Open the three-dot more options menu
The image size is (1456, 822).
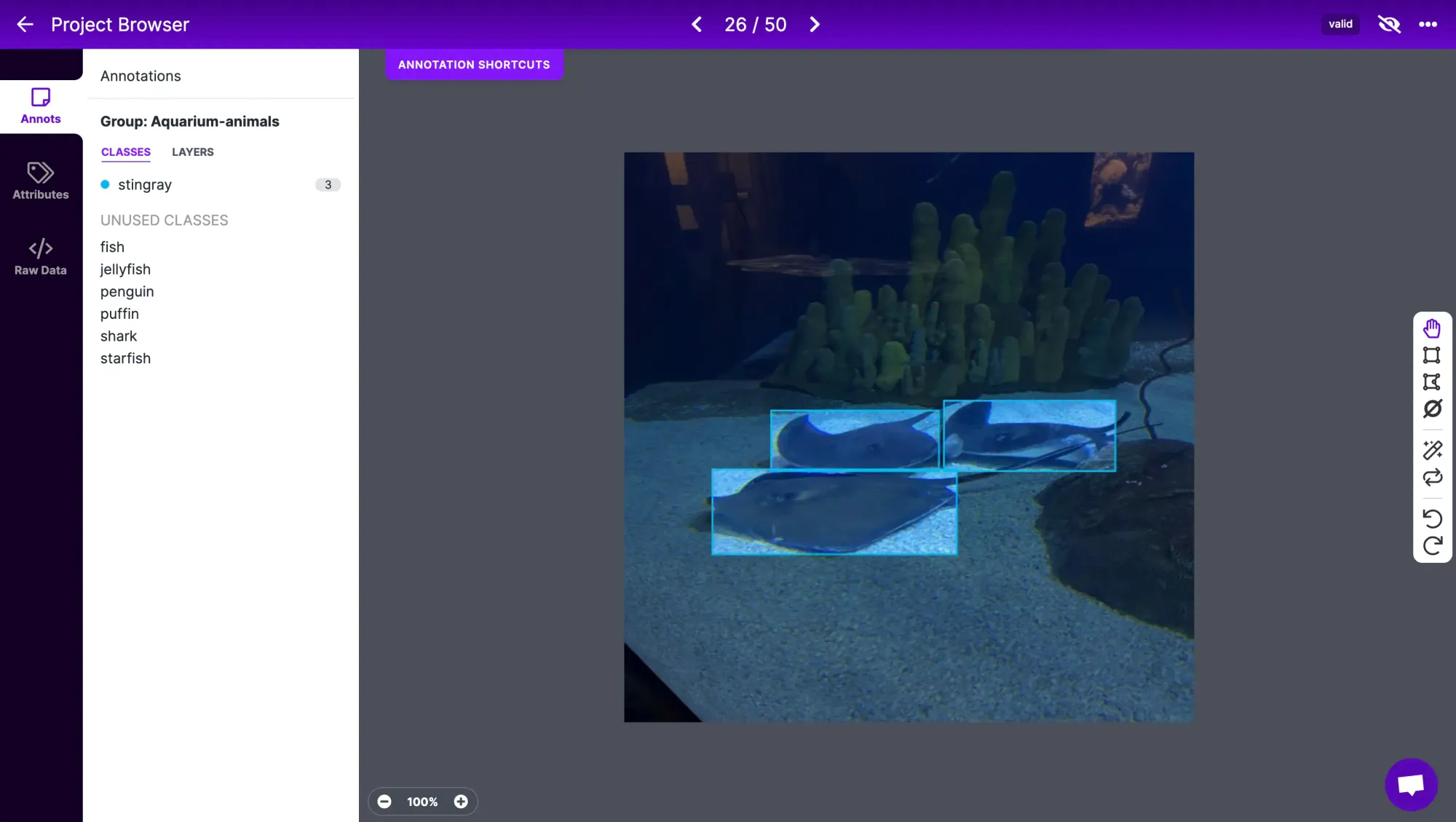coord(1428,24)
